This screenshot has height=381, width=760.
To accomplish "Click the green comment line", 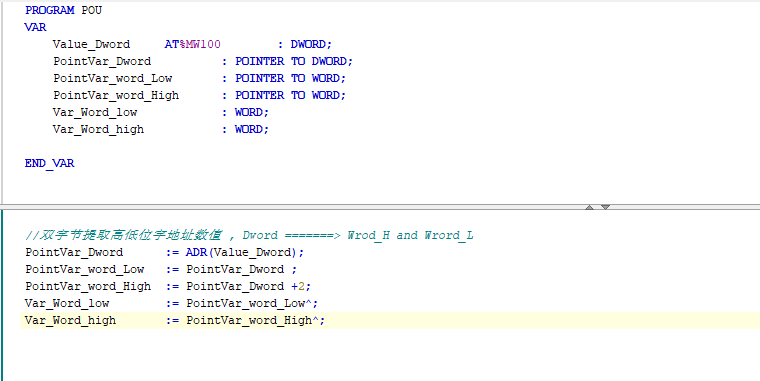I will (x=249, y=235).
